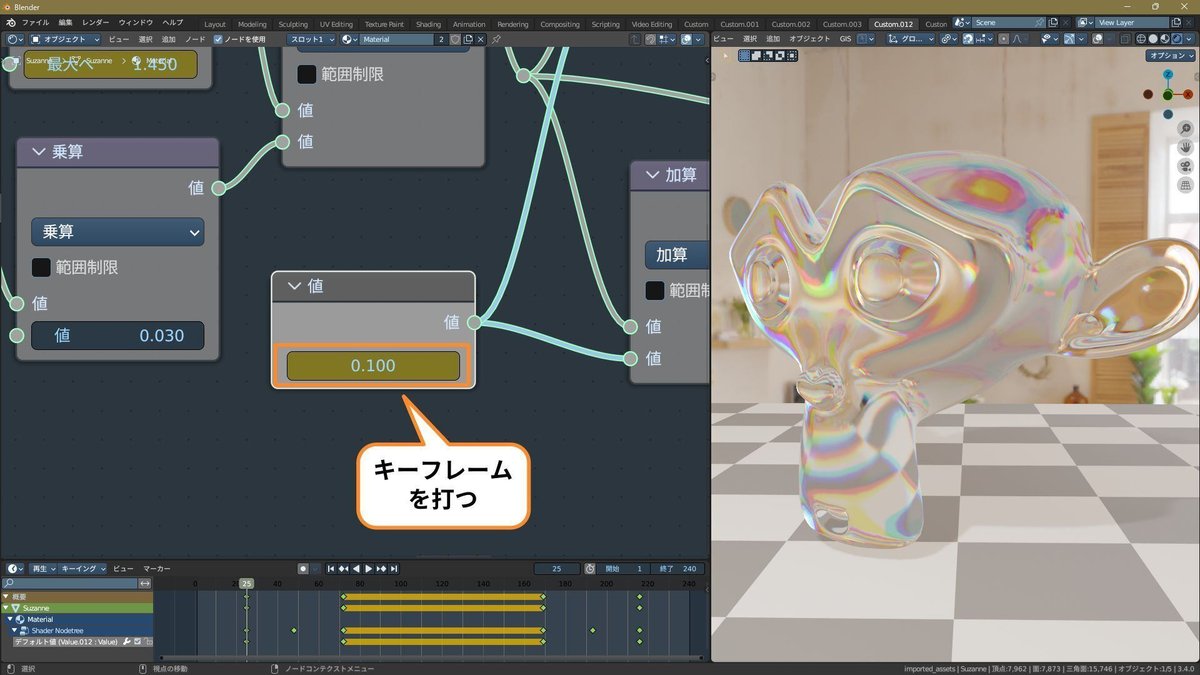Open the 乗算 operation dropdown in node
The height and width of the screenshot is (675, 1200).
click(x=118, y=231)
